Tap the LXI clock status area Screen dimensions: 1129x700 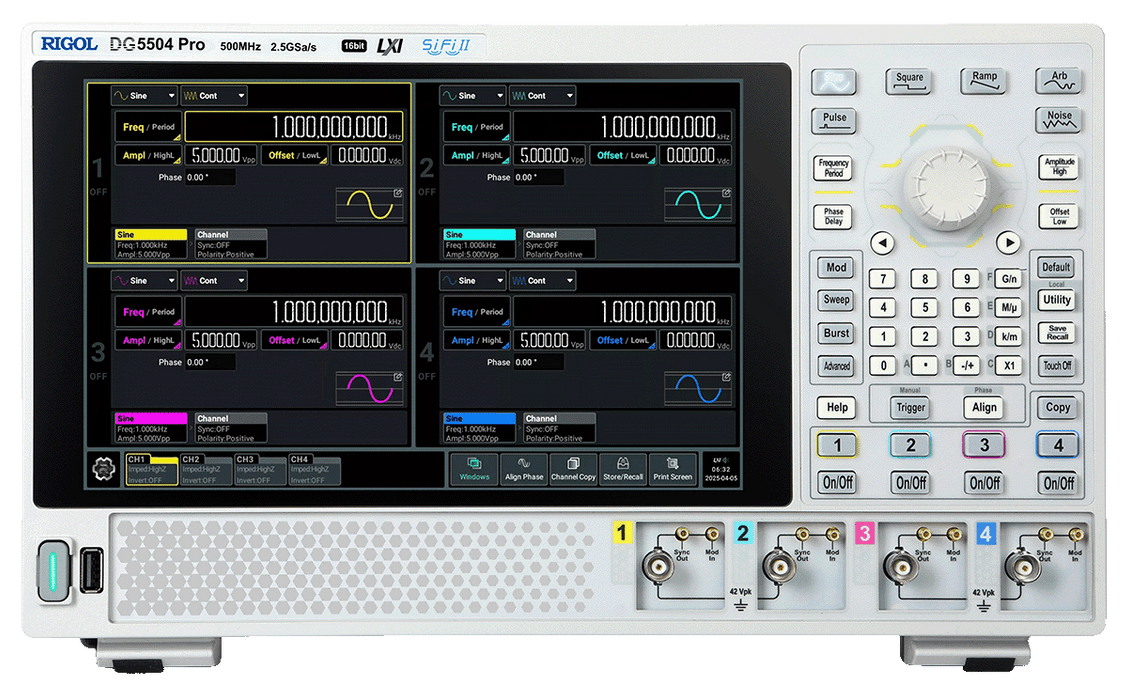720,470
